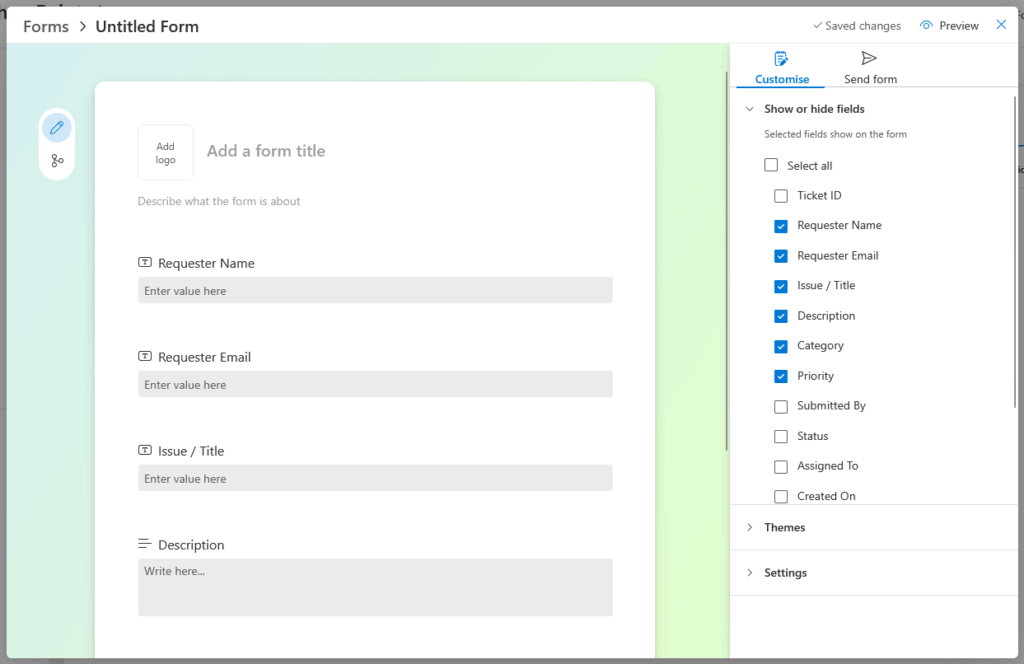Click the Requester Name input field

point(375,291)
